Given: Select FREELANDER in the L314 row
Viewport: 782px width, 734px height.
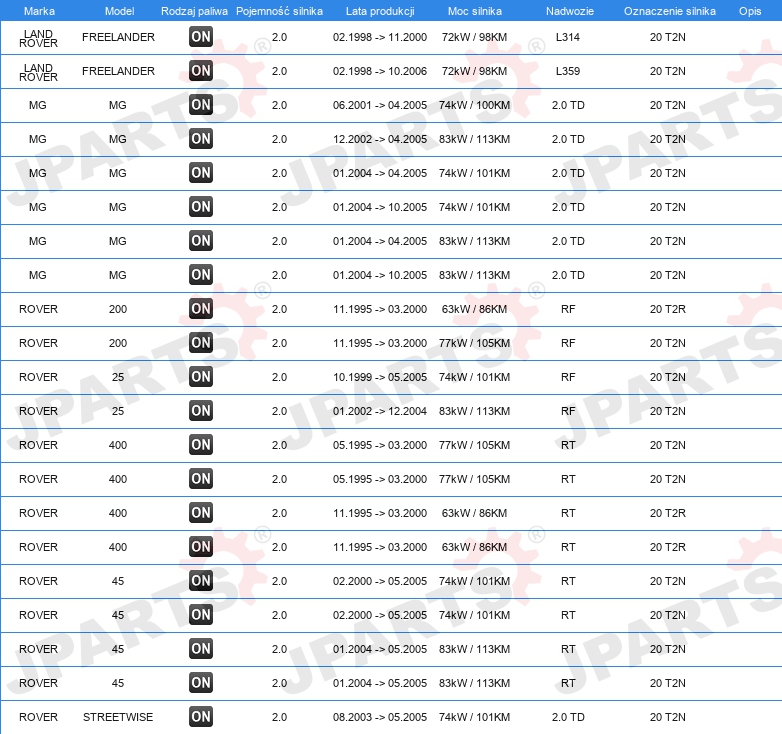Looking at the screenshot, I should point(118,37).
